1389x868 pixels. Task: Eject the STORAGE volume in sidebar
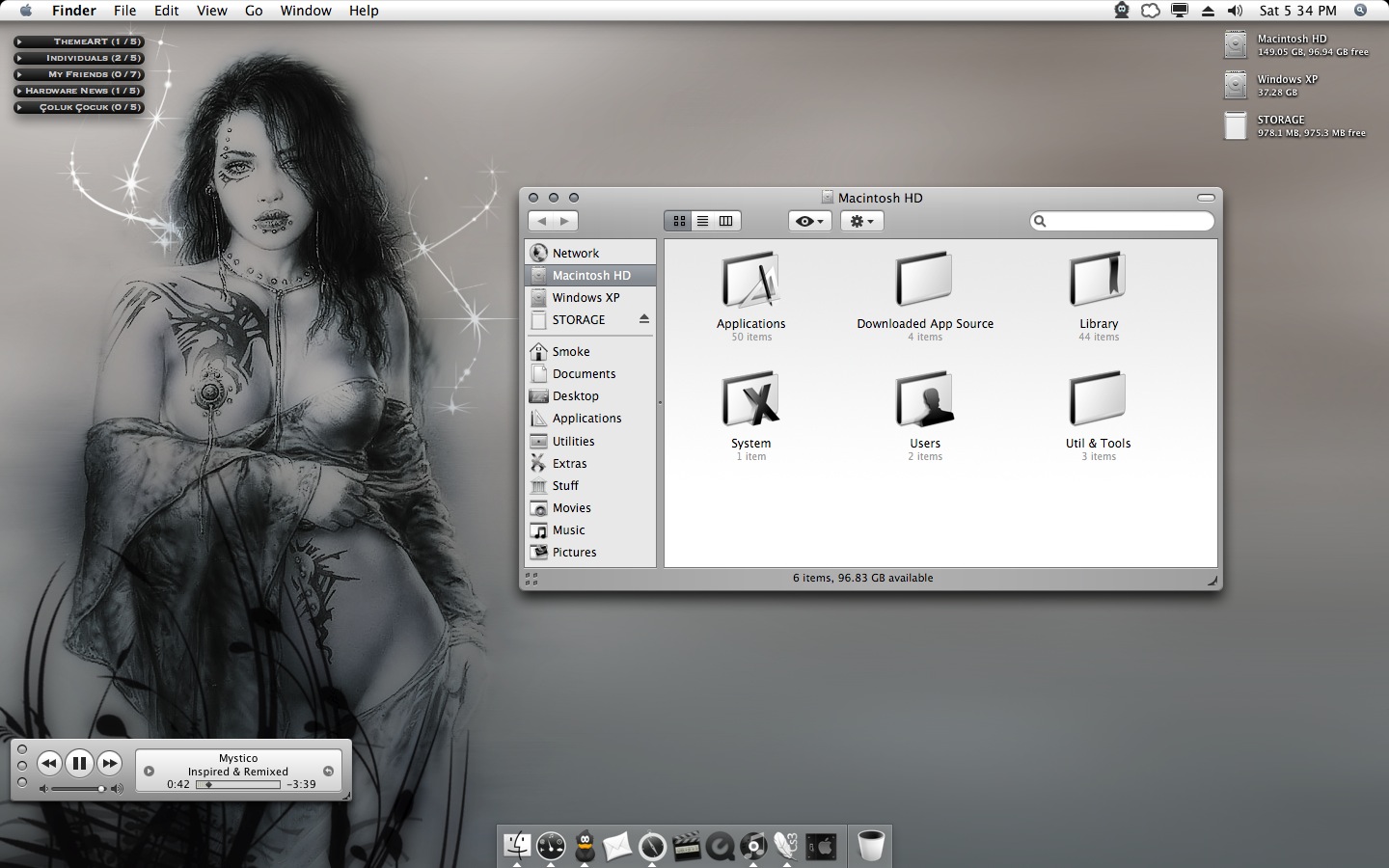[643, 319]
